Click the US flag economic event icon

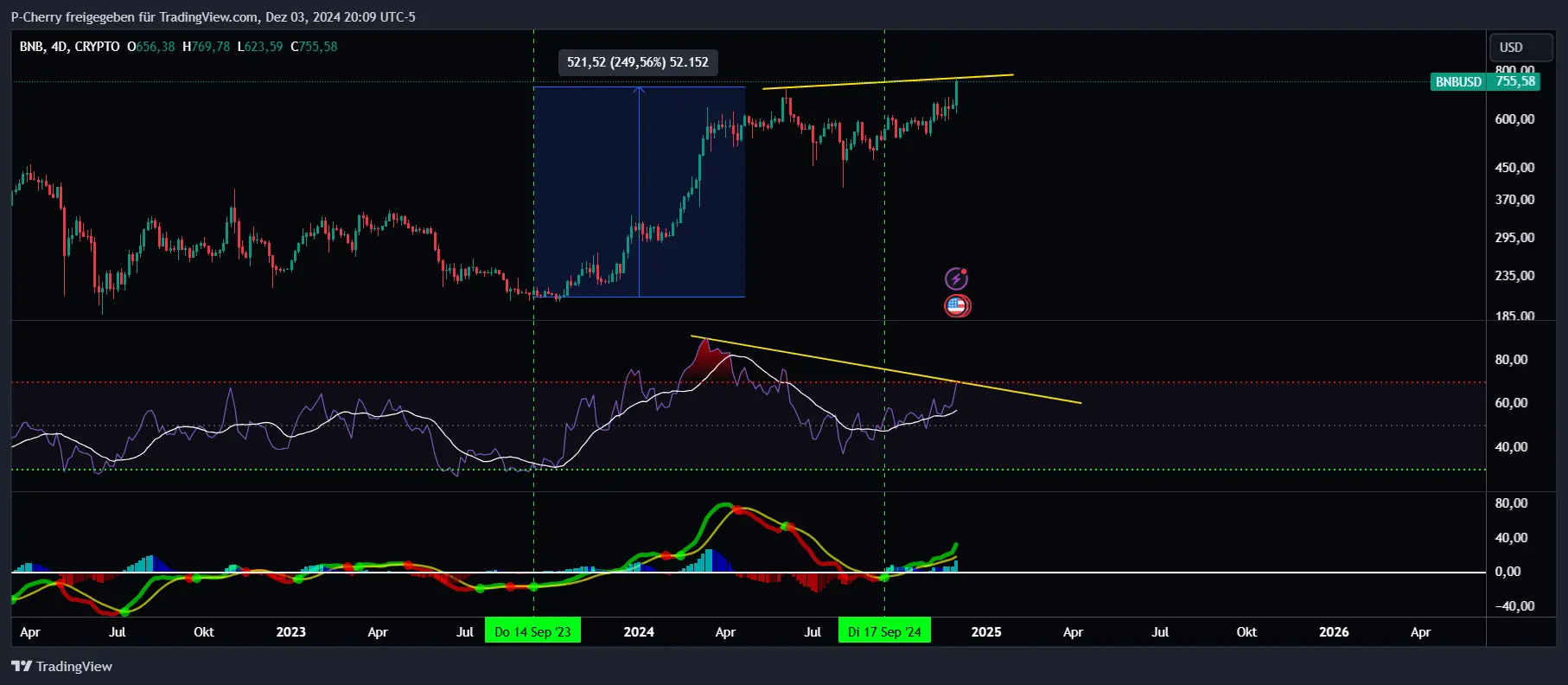pyautogui.click(x=957, y=305)
